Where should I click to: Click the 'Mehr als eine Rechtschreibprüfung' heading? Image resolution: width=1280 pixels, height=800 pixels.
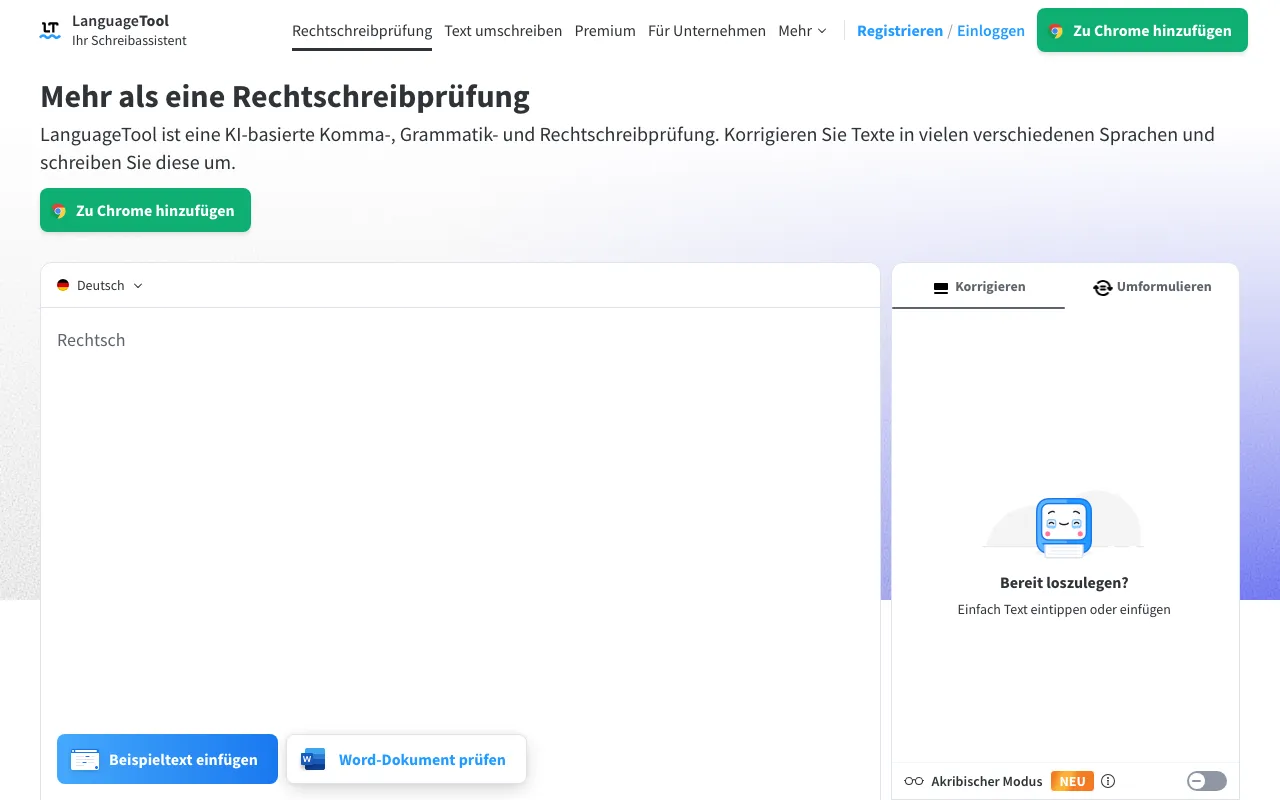point(285,97)
